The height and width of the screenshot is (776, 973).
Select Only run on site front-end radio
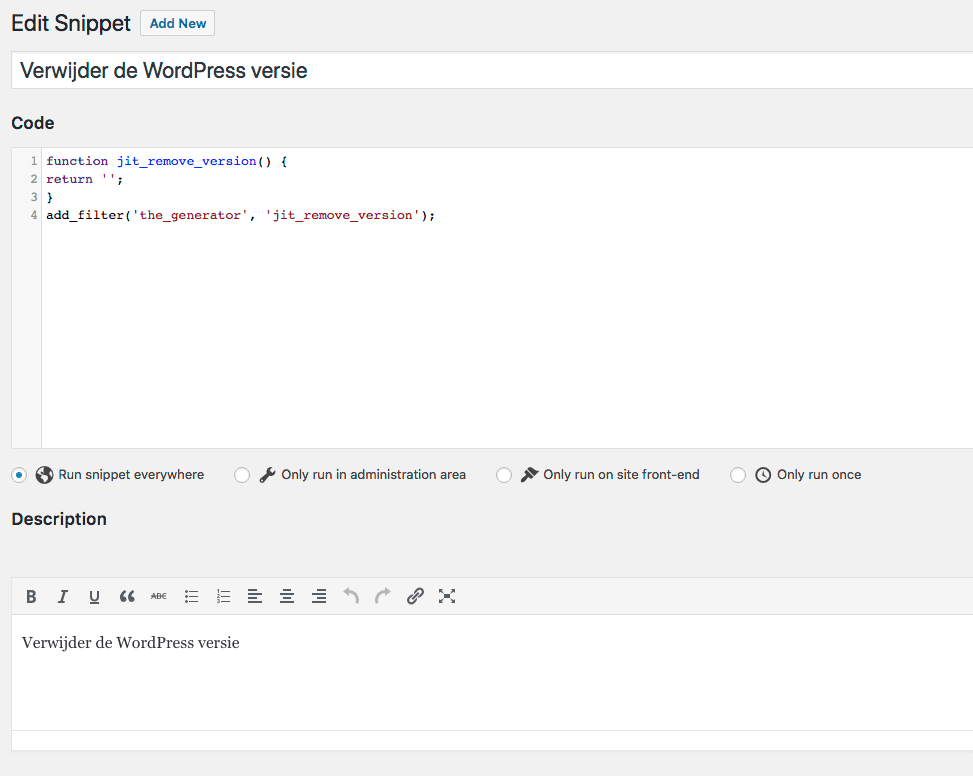[x=504, y=475]
